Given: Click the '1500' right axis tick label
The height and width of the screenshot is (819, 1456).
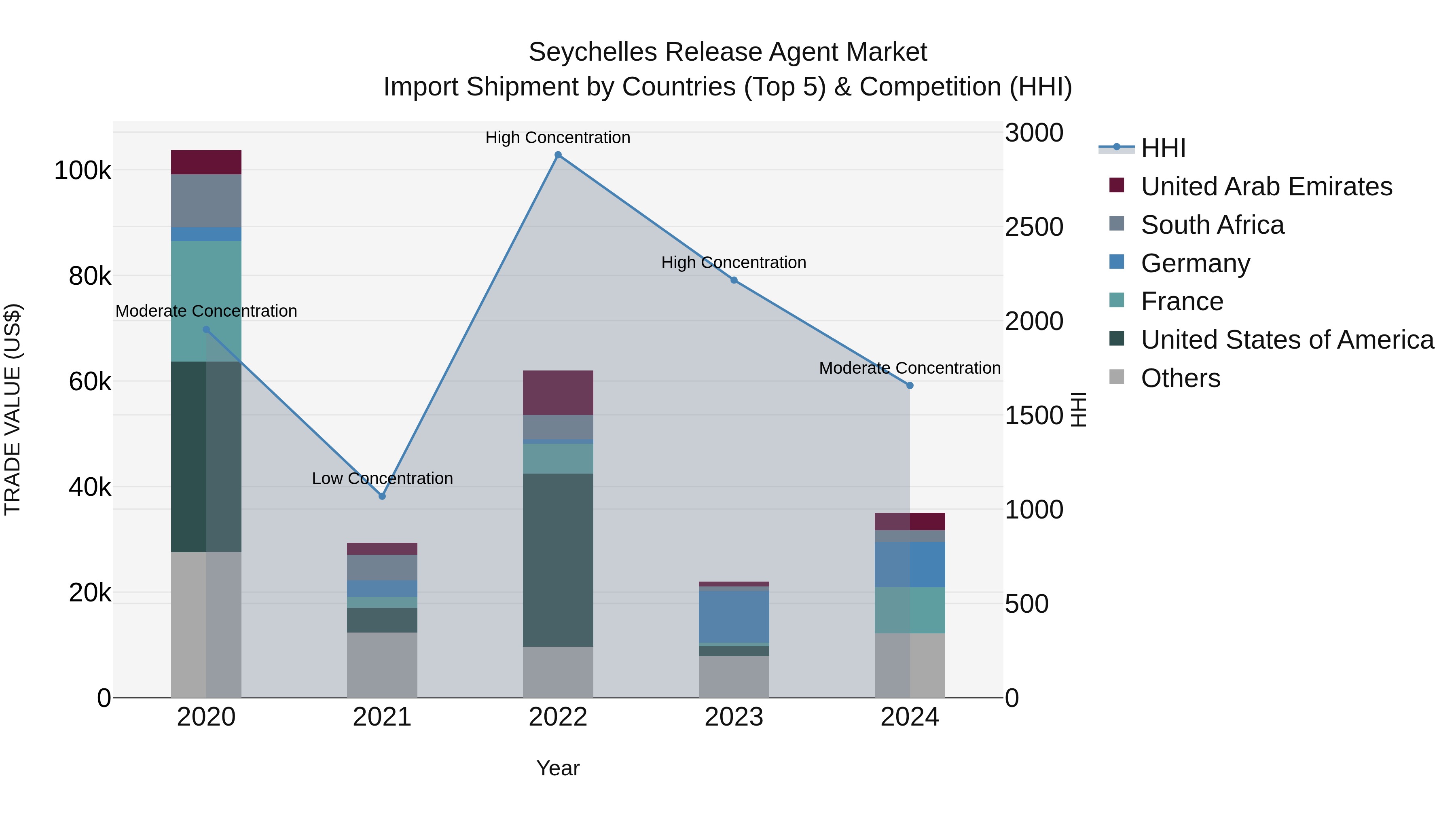Looking at the screenshot, I should pos(1034,415).
